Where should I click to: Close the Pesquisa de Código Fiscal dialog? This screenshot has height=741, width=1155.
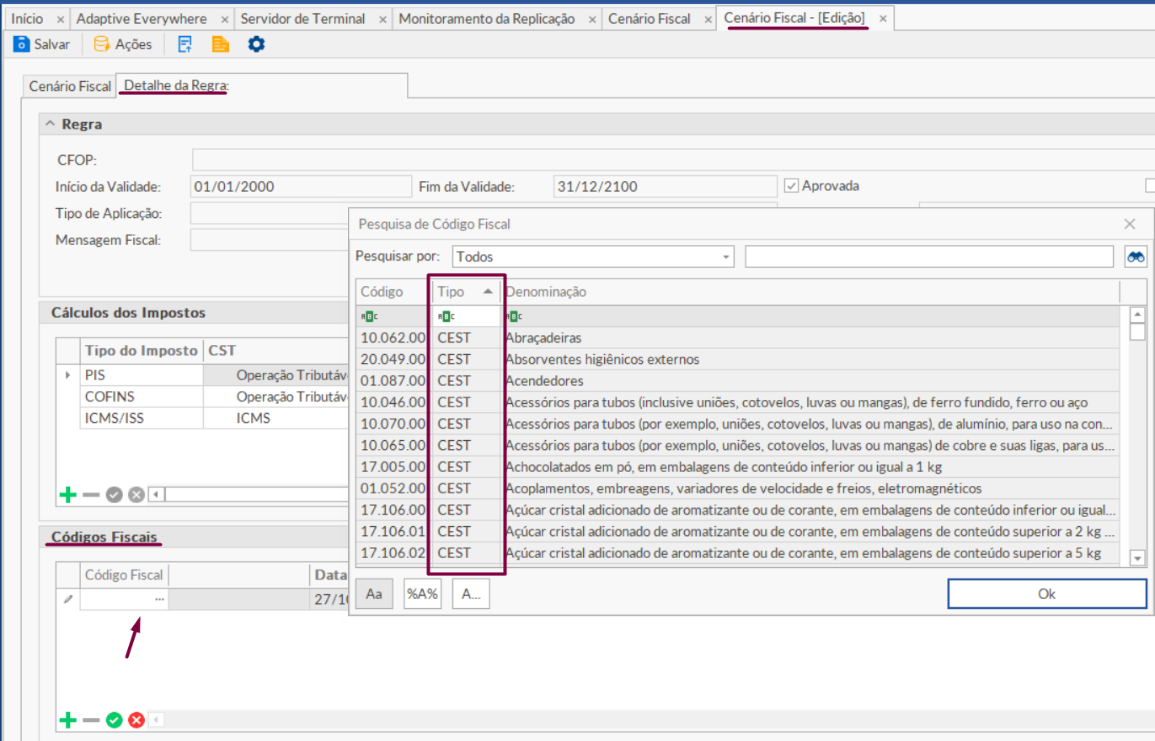[x=1130, y=224]
